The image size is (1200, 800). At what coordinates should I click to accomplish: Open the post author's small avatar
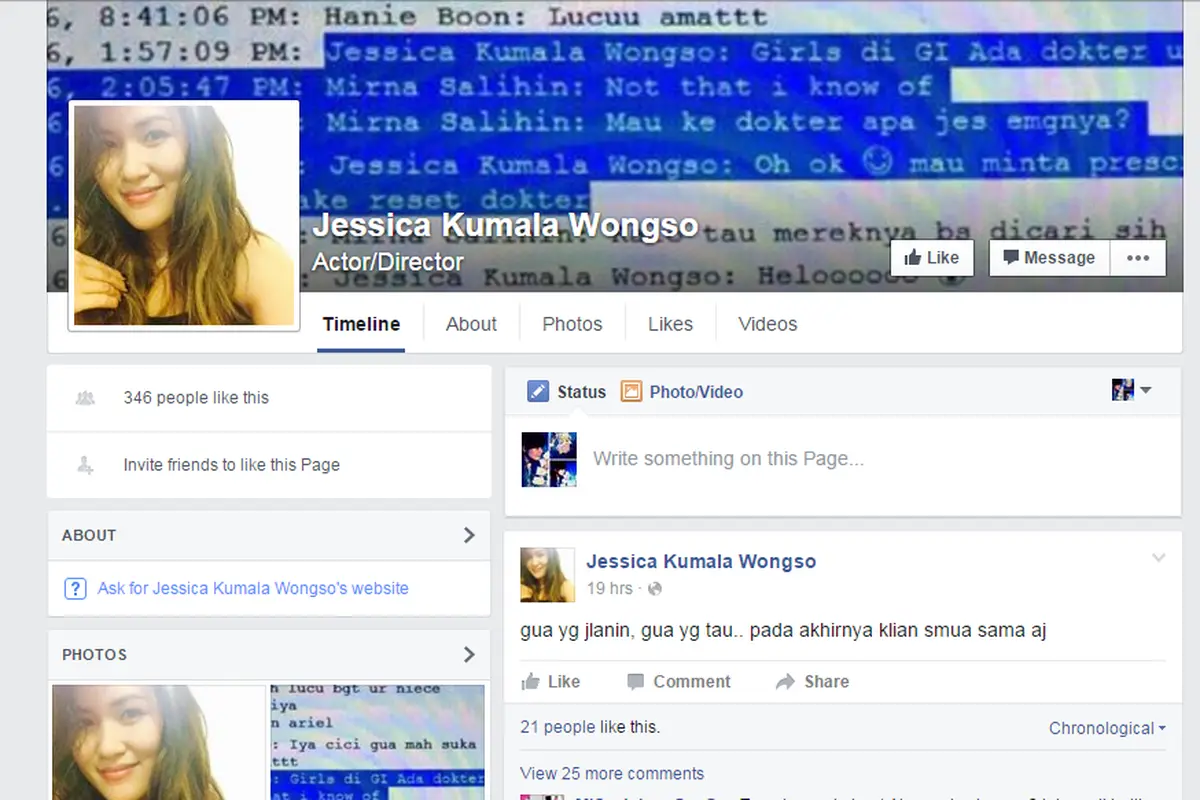548,575
